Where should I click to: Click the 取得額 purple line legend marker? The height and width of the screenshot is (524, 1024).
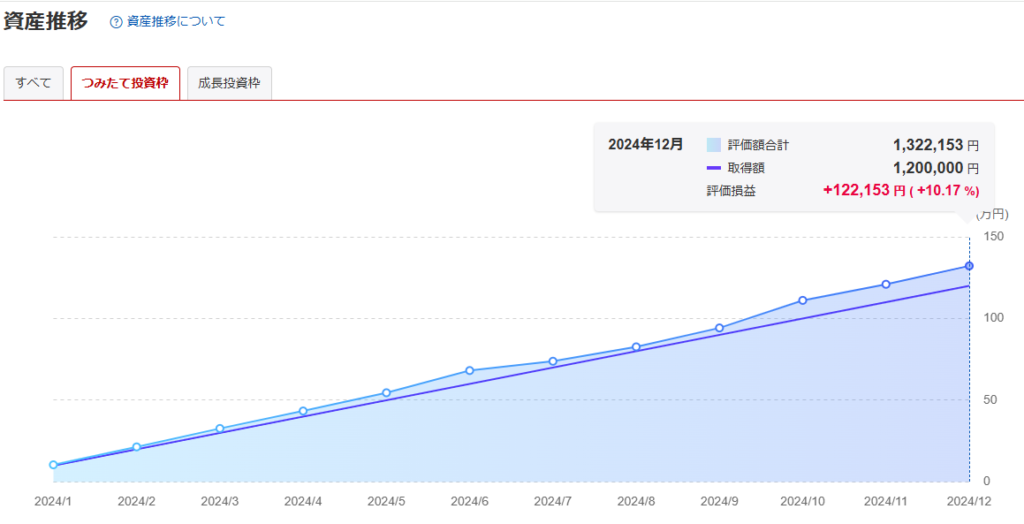click(713, 168)
